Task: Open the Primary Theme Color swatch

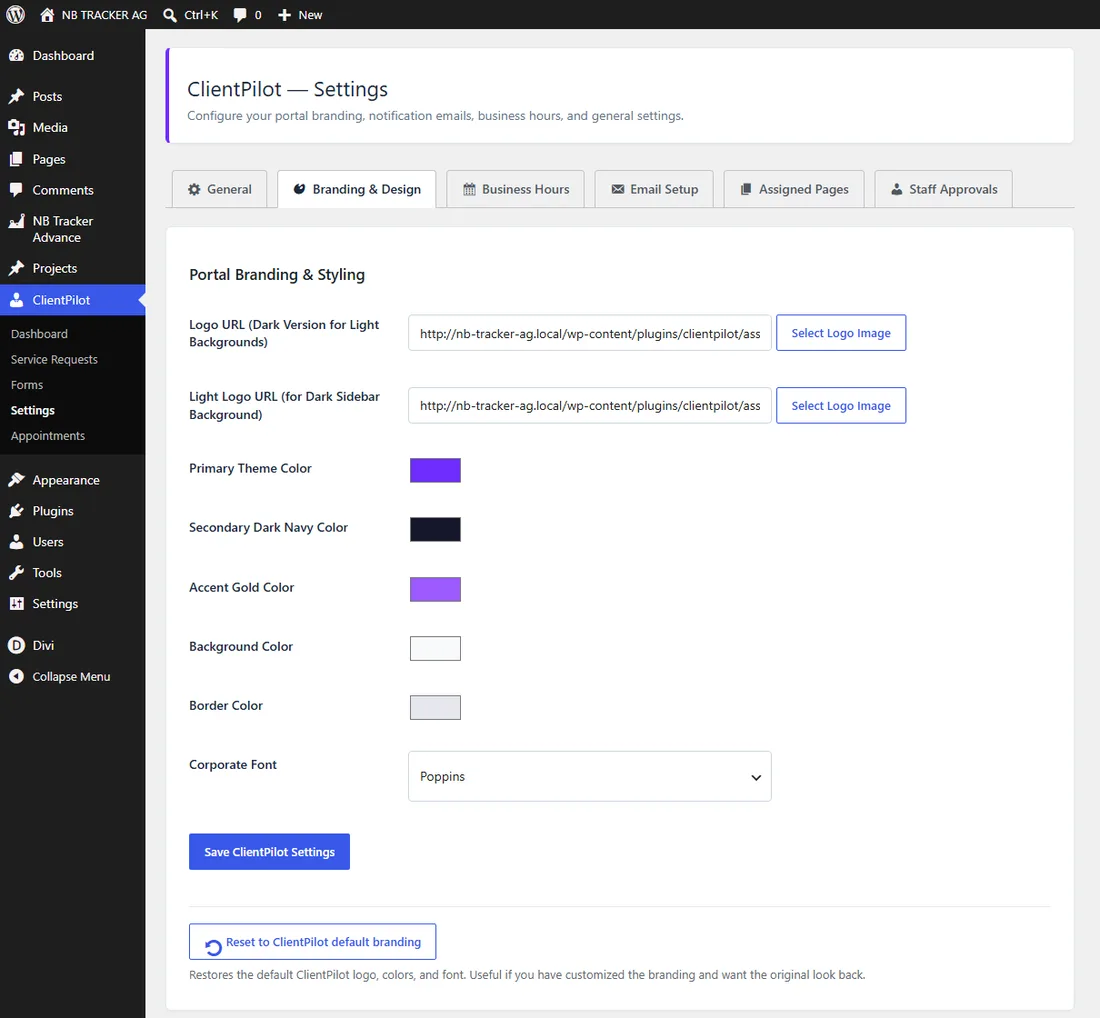Action: 435,470
